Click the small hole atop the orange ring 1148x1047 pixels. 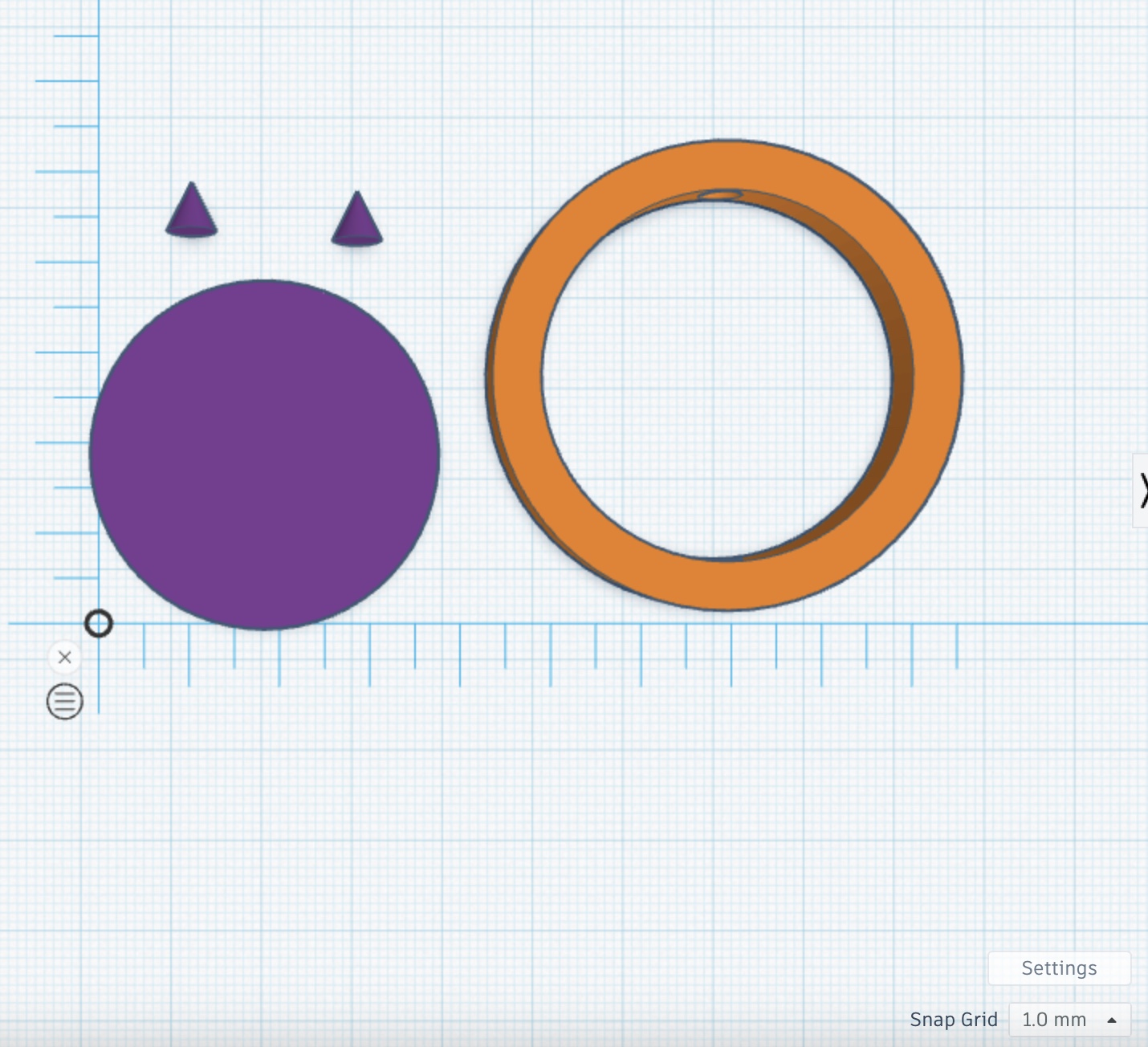720,194
